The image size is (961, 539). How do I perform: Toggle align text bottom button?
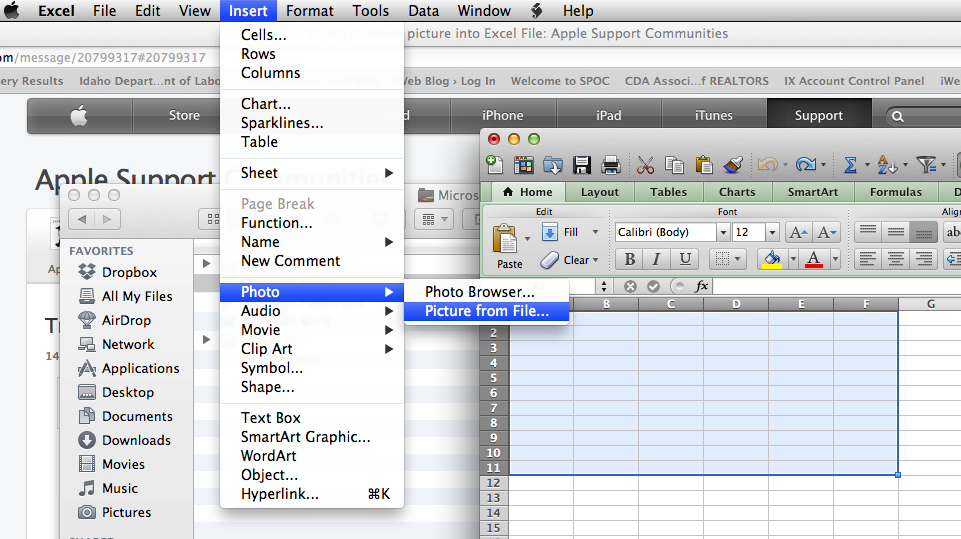coord(923,232)
